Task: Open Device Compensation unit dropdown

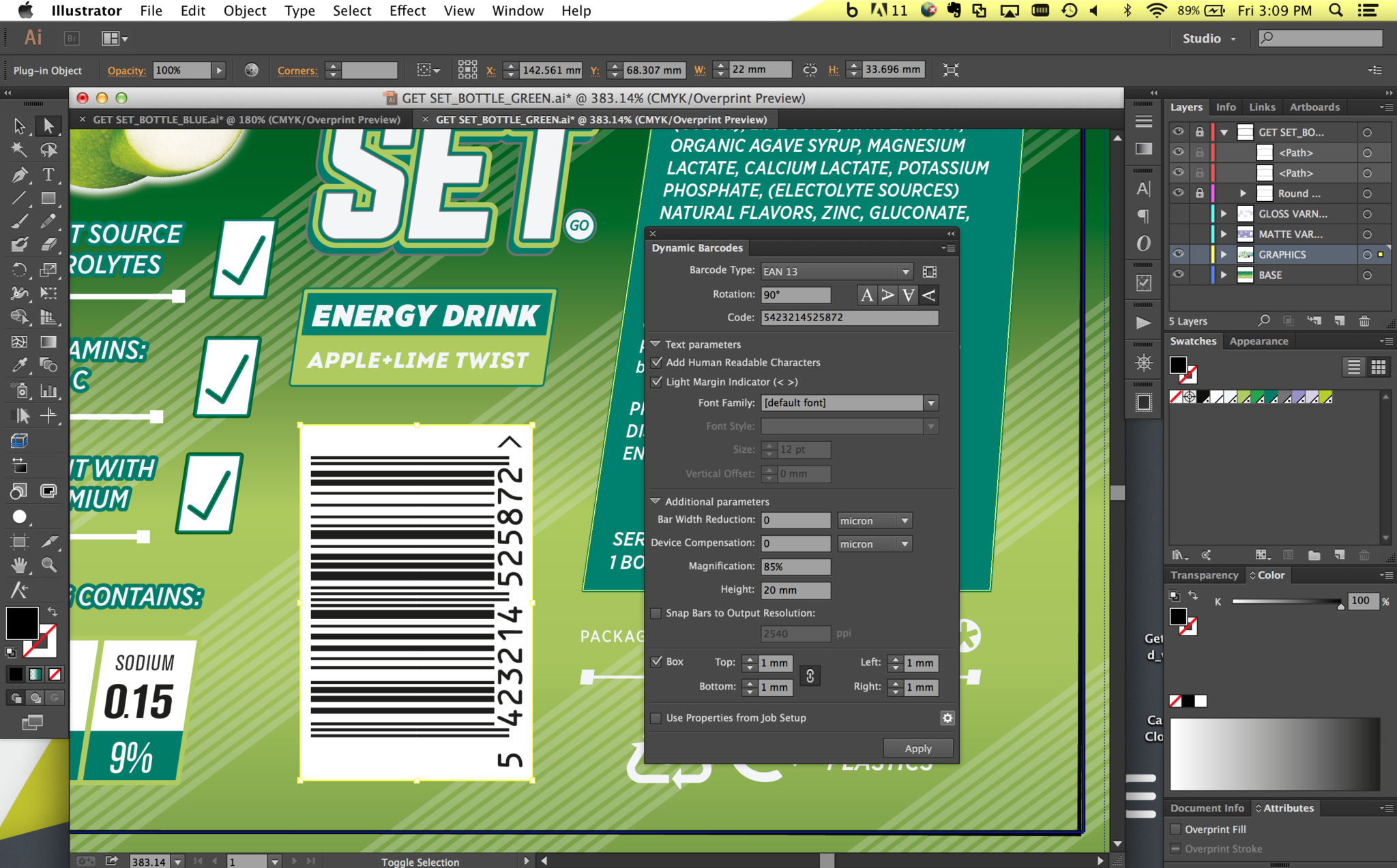Action: 874,544
